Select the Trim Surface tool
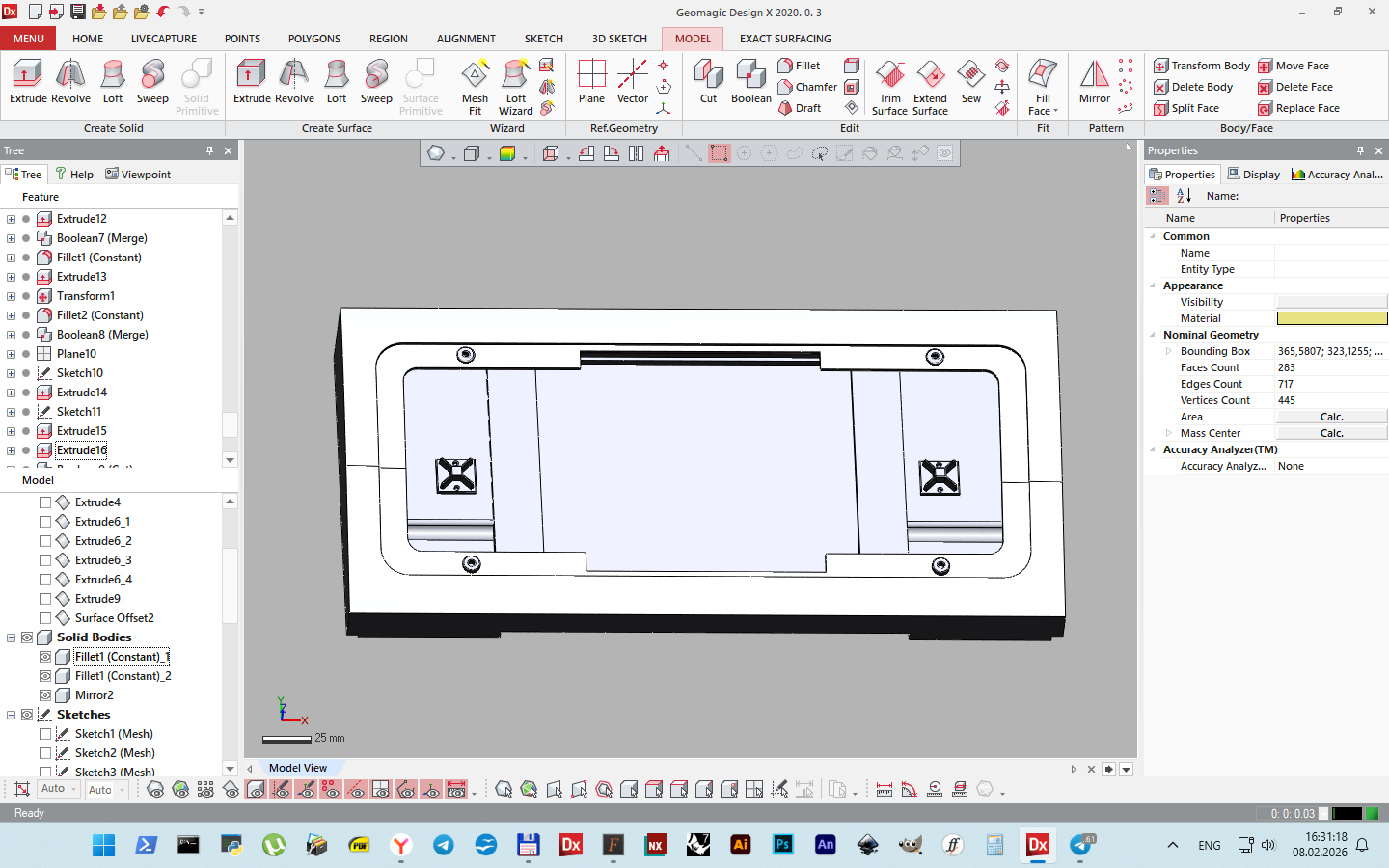The height and width of the screenshot is (868, 1389). [889, 87]
